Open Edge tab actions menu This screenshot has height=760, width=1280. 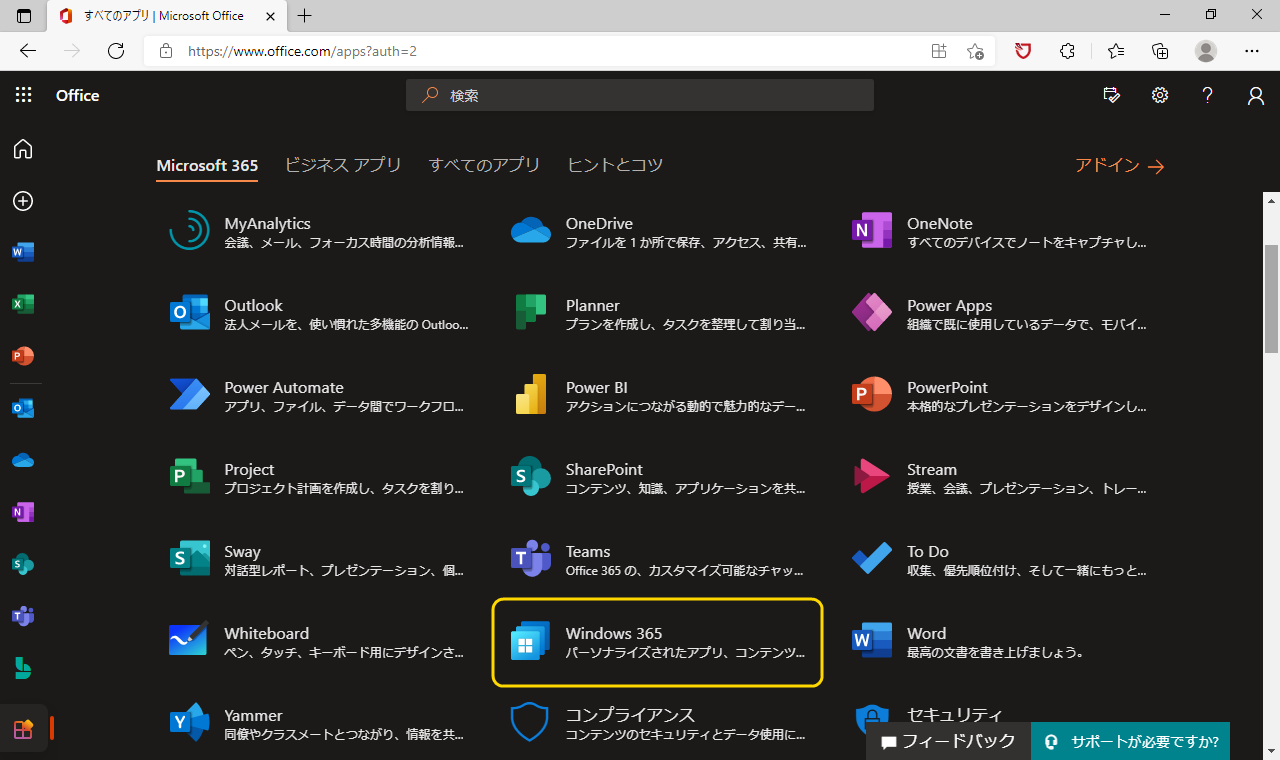coord(24,15)
